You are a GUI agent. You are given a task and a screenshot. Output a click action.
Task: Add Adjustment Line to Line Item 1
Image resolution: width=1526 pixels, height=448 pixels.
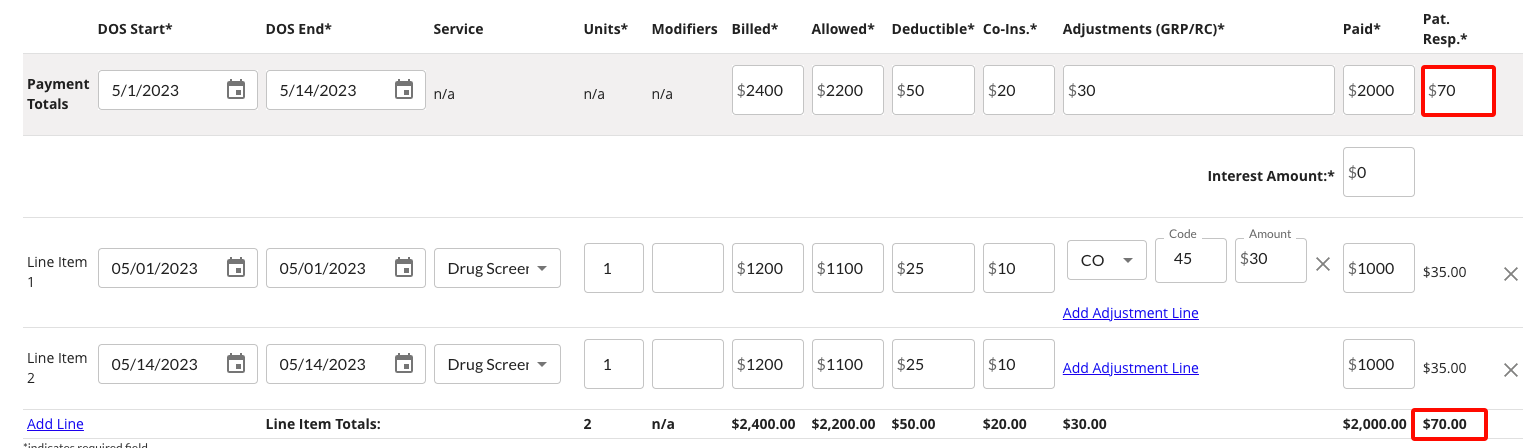(x=1130, y=313)
